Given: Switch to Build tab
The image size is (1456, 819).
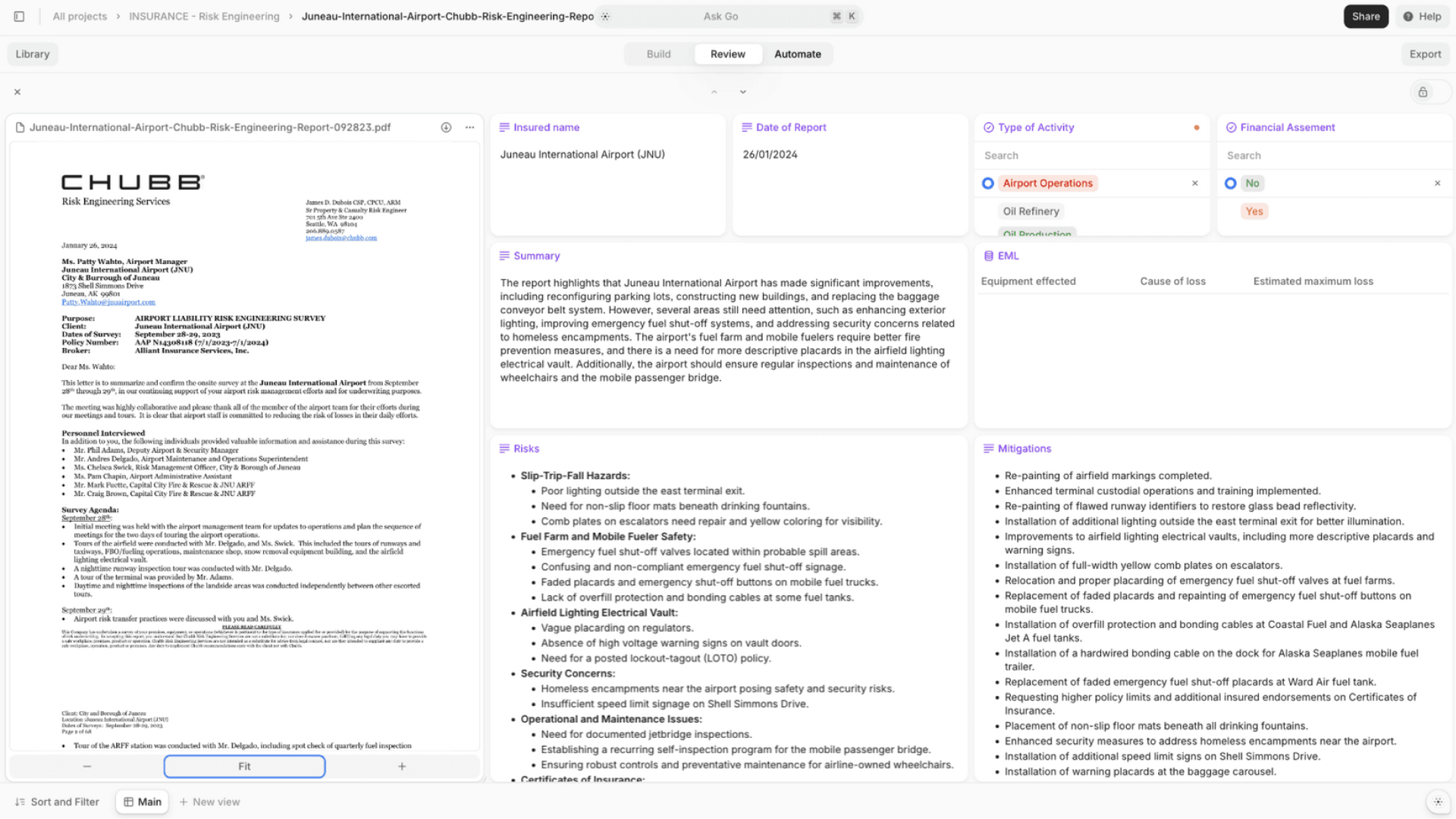Looking at the screenshot, I should pos(658,54).
